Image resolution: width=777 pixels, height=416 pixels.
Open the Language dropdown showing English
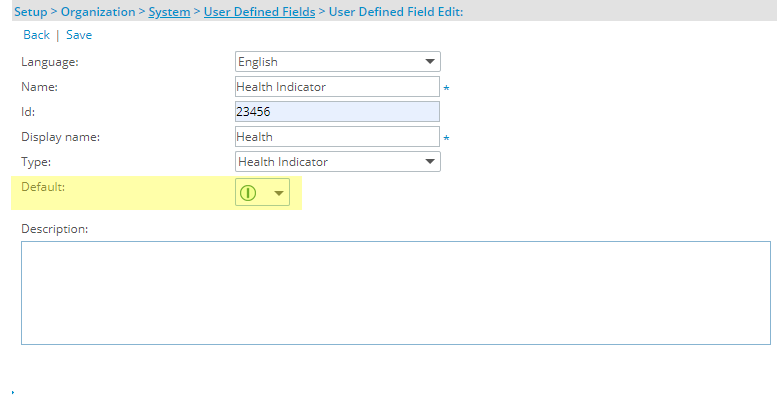tap(337, 62)
